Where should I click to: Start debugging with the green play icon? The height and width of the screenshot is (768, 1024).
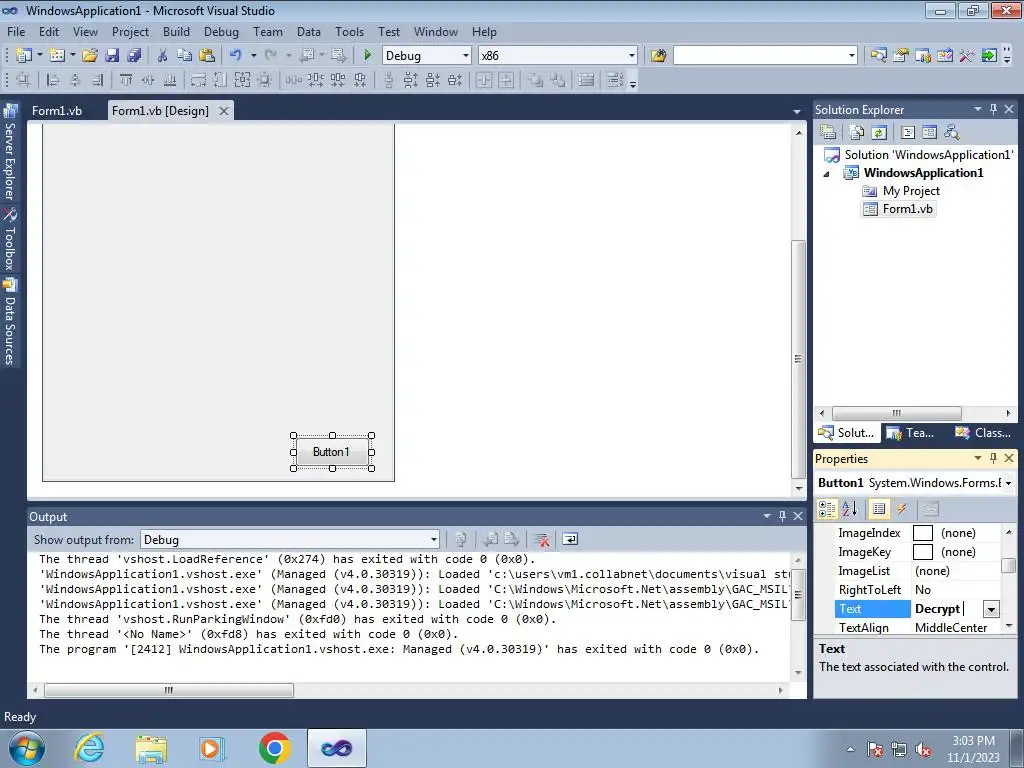(x=368, y=56)
